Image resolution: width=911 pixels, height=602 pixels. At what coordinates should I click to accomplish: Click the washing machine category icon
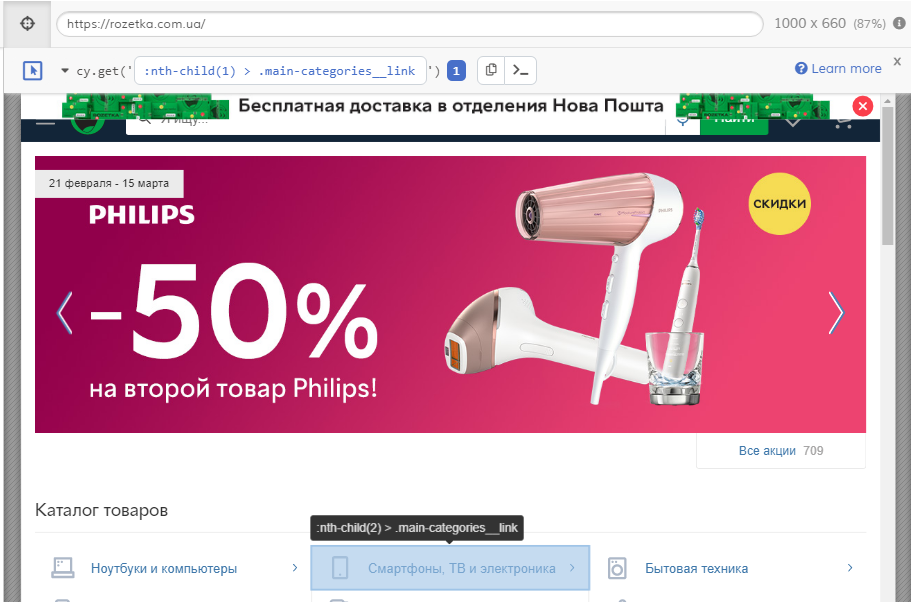(617, 568)
